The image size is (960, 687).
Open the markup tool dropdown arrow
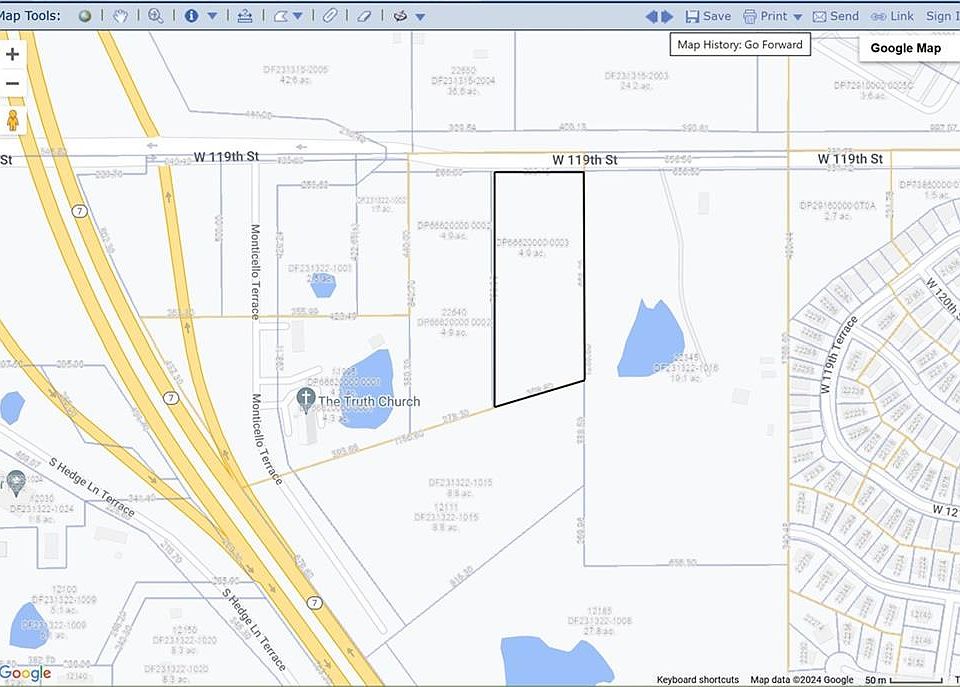(420, 17)
